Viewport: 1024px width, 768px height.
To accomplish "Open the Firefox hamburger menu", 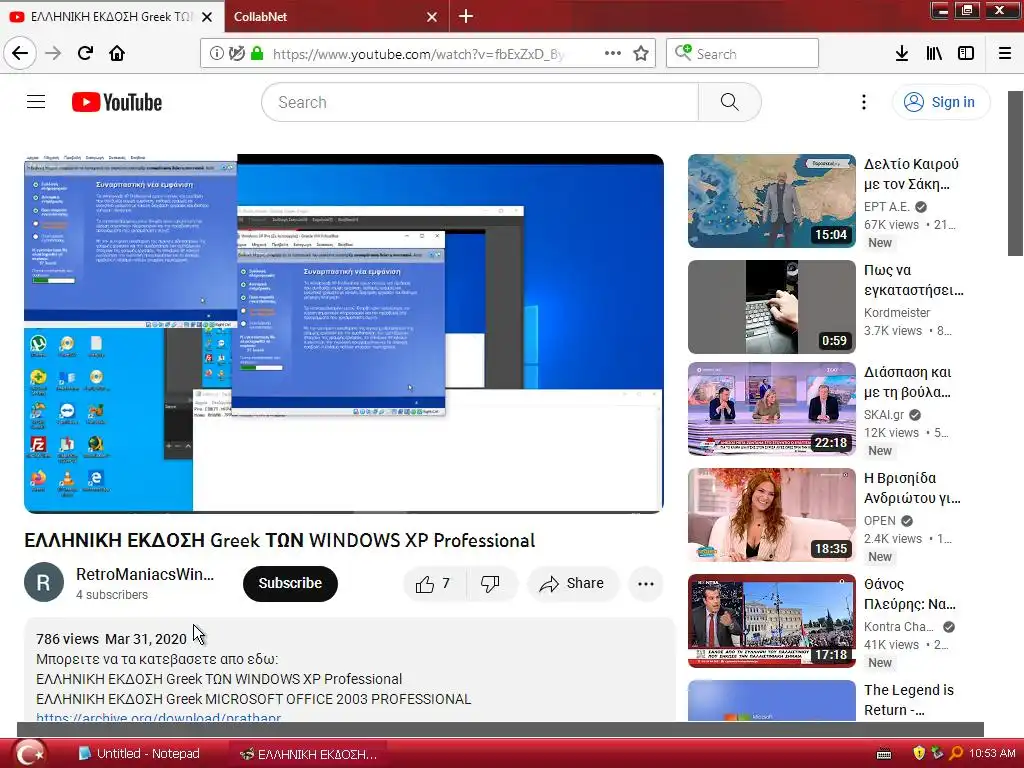I will tap(1005, 54).
